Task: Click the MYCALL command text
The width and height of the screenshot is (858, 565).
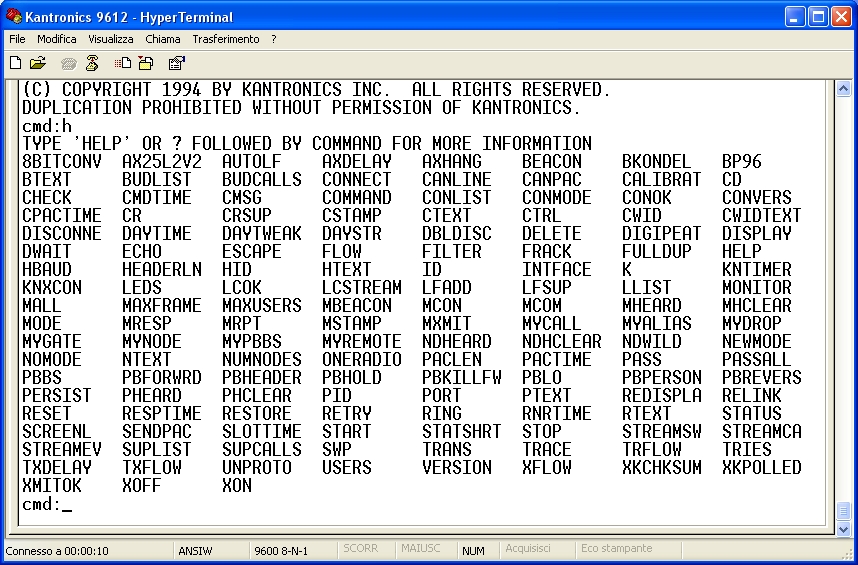Action: (x=552, y=324)
